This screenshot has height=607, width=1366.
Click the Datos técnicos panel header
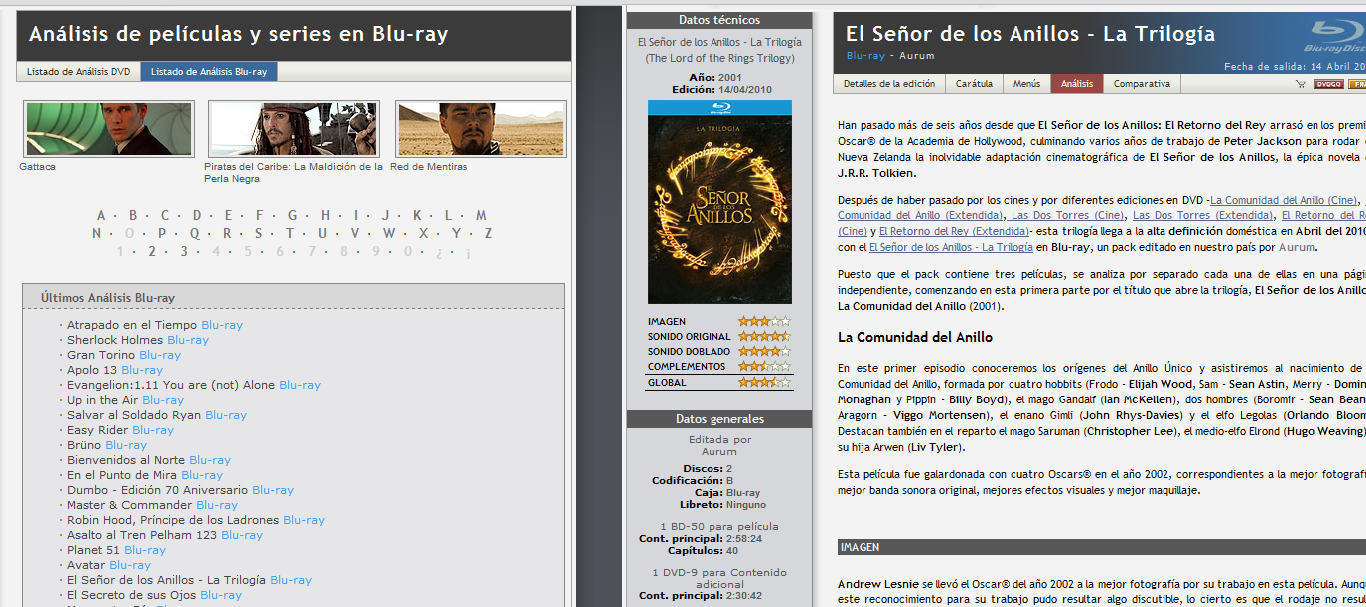click(x=719, y=20)
